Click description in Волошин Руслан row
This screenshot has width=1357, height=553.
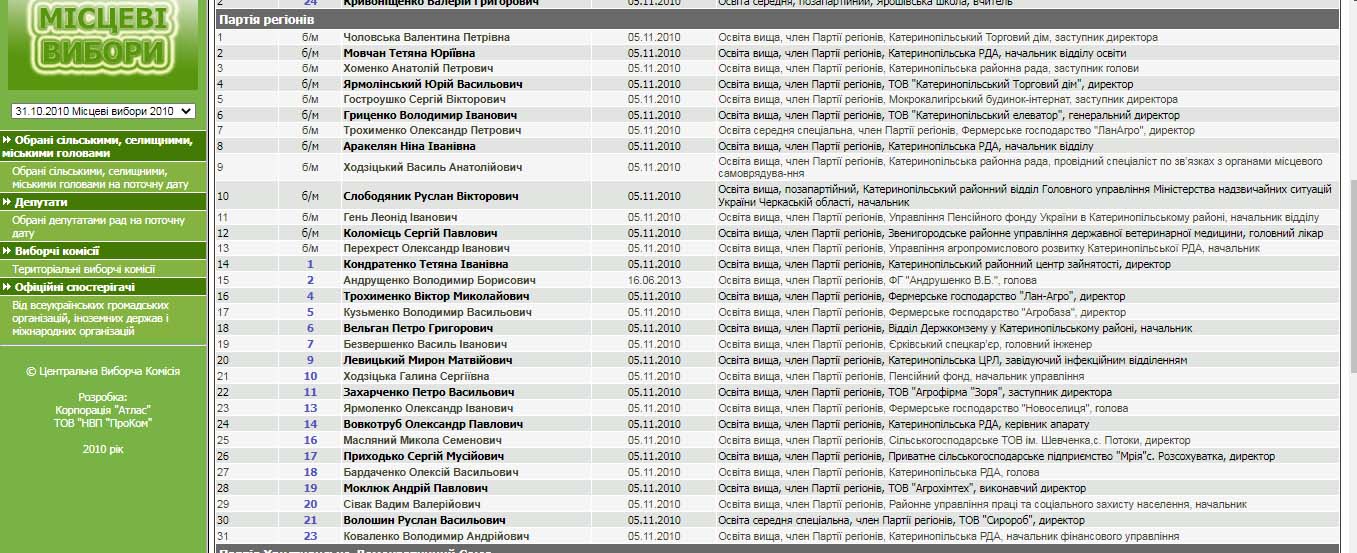[x=901, y=520]
